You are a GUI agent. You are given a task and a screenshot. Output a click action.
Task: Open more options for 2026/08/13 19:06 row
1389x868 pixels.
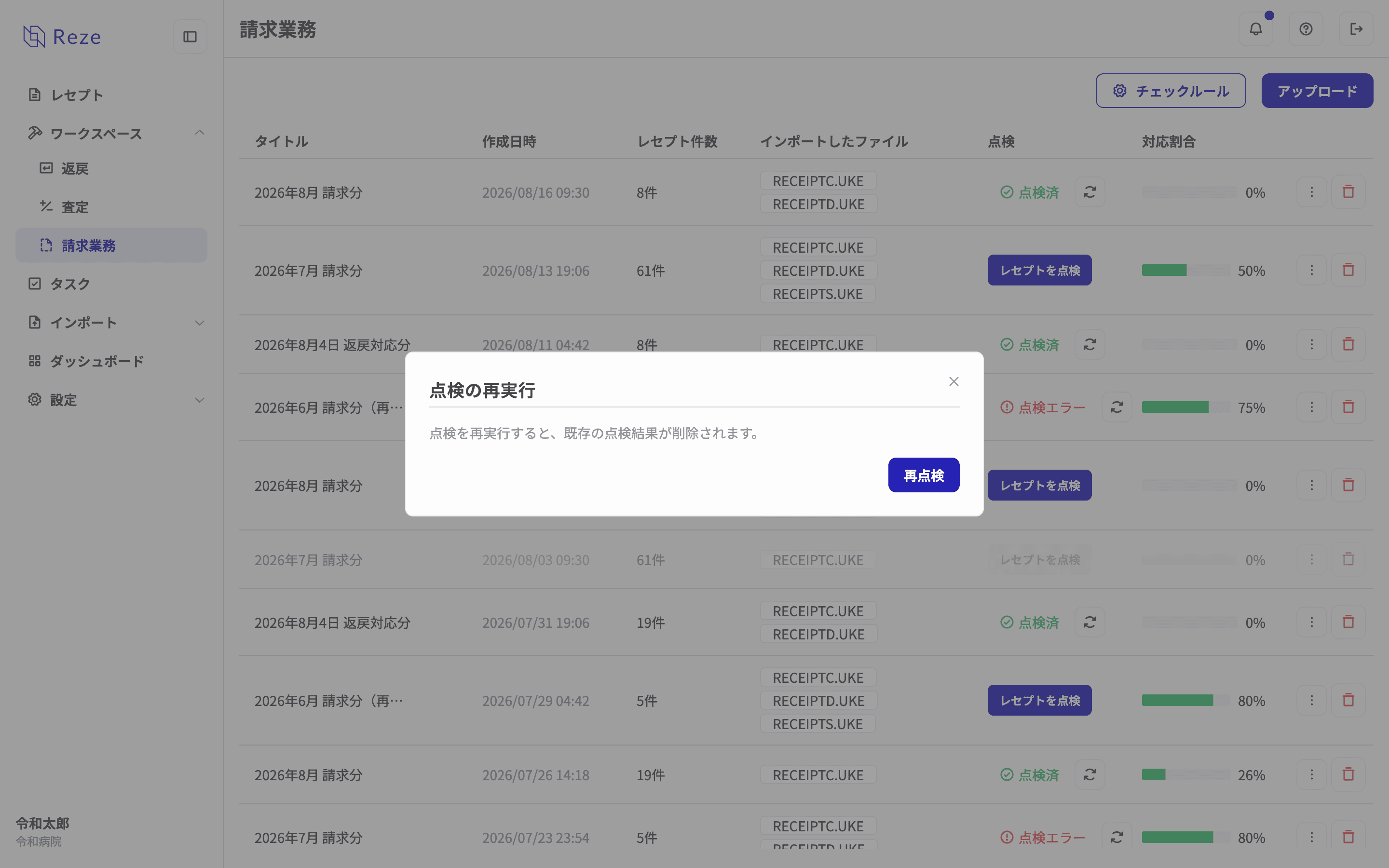click(x=1311, y=270)
